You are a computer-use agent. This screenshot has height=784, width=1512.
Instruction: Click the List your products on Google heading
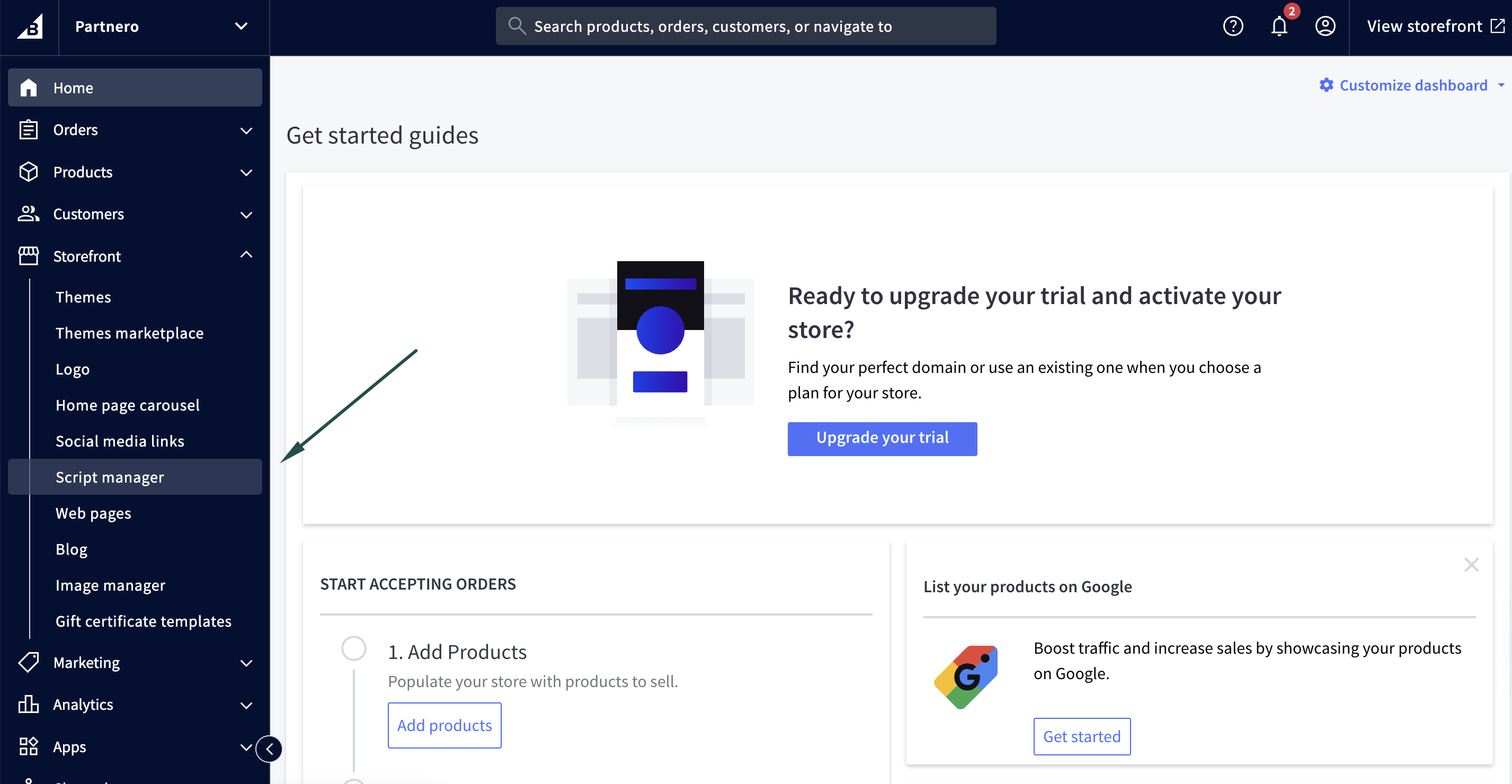coord(1027,586)
